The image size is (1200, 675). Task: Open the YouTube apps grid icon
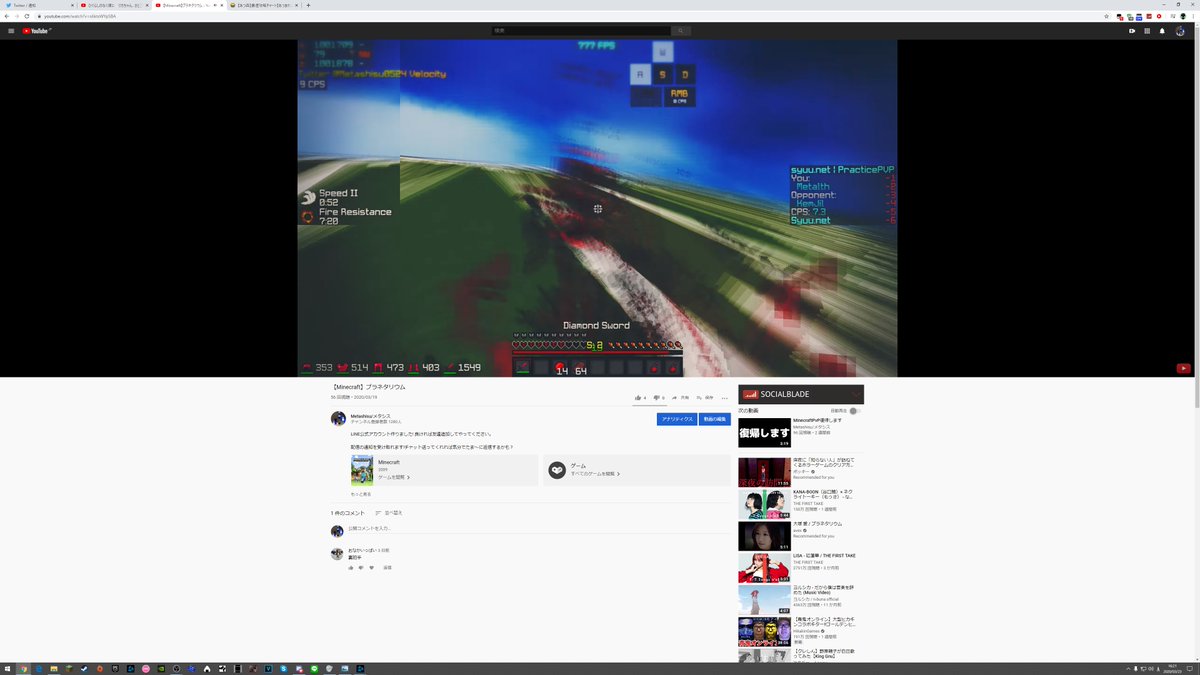[1147, 31]
